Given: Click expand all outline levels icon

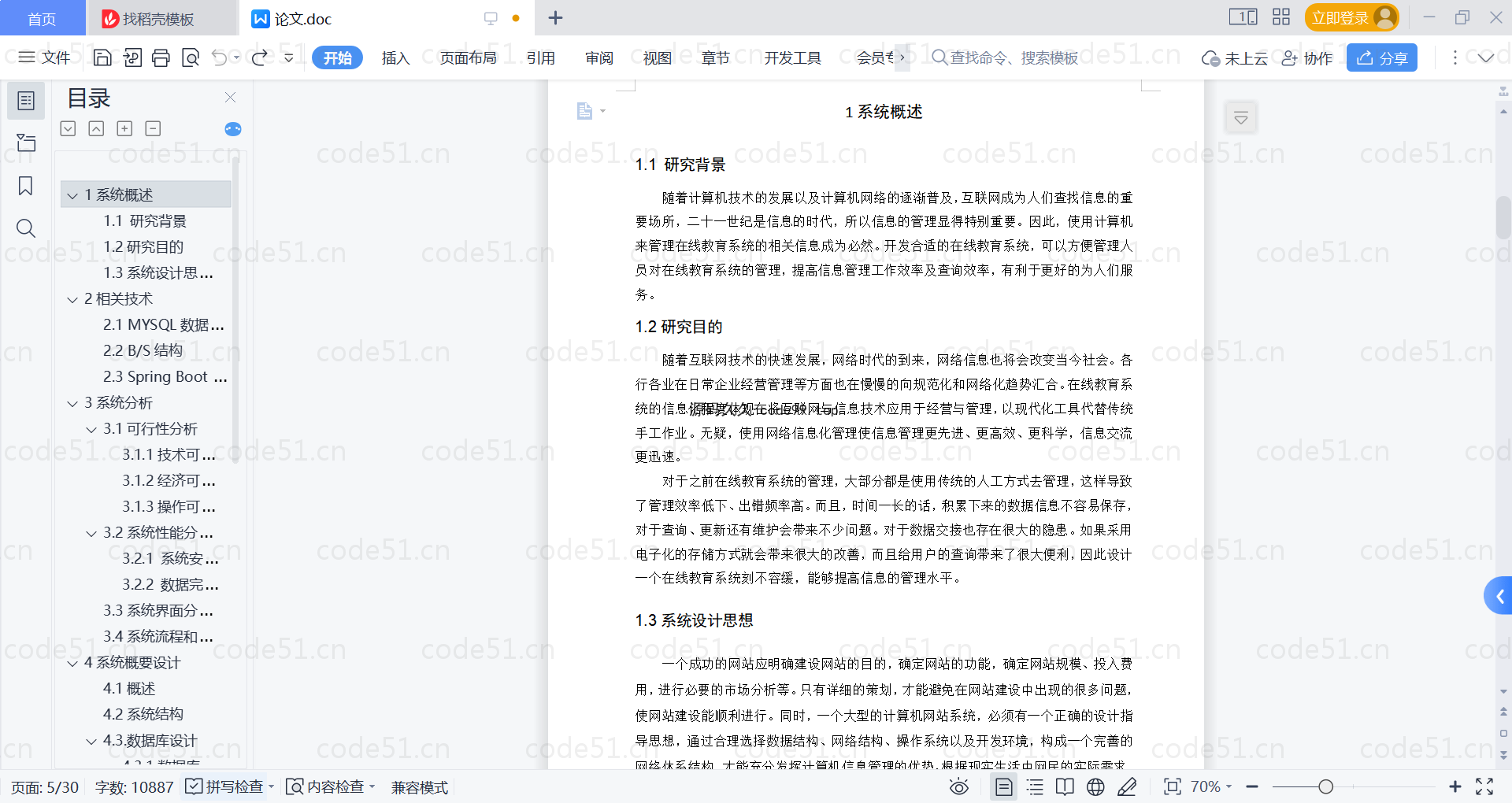Looking at the screenshot, I should tap(69, 128).
